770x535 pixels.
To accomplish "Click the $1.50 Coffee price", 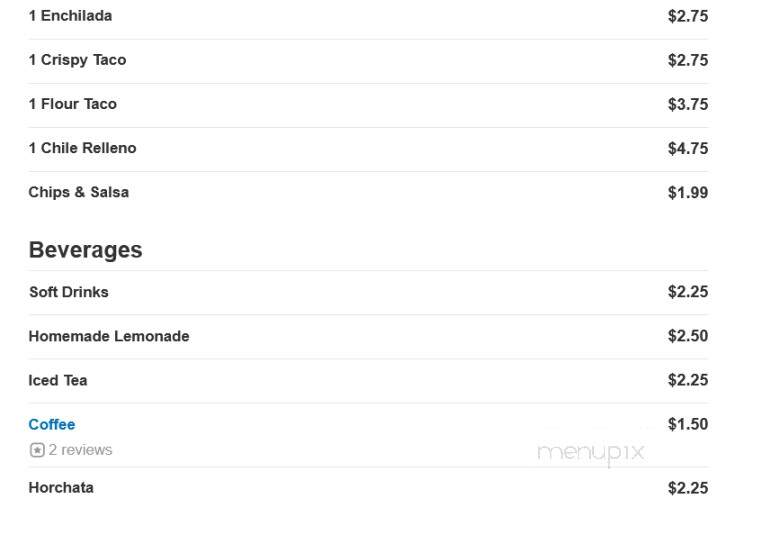I will (688, 424).
